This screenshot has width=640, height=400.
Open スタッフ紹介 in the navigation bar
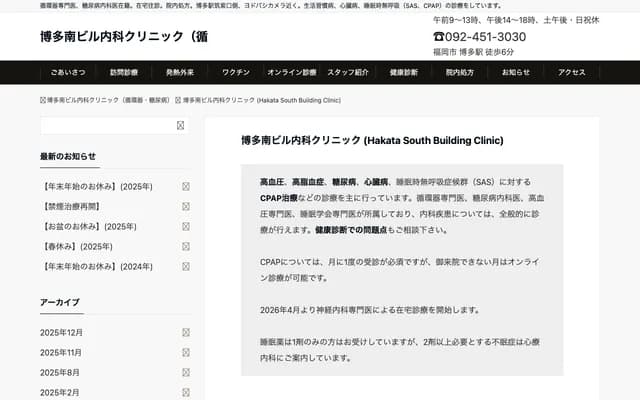[x=348, y=72]
